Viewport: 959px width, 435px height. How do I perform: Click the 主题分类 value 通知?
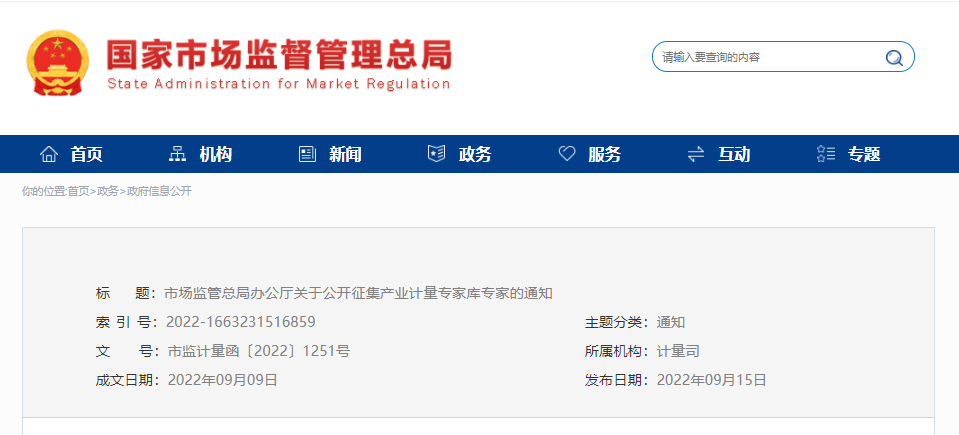[x=671, y=322]
